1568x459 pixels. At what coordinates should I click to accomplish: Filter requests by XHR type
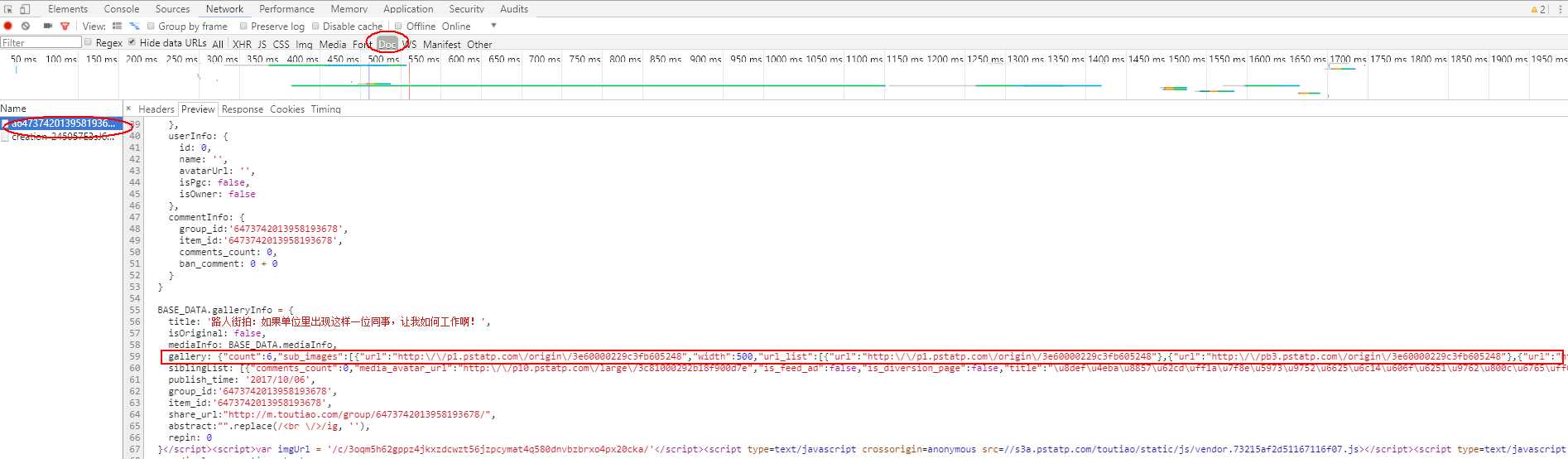tap(242, 44)
